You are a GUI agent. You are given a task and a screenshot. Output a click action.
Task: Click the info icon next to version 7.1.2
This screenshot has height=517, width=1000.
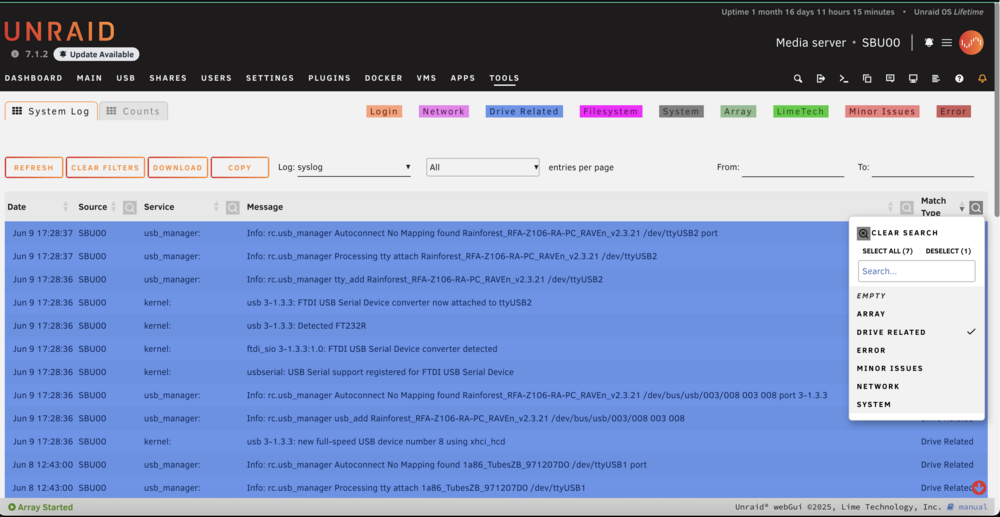[x=15, y=54]
